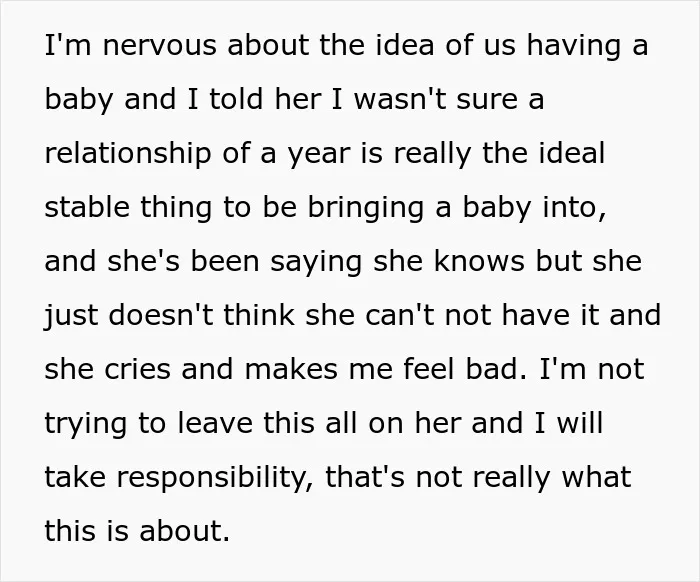Click the word "can't" in the paragraph
700x582 pixels.
click(x=400, y=315)
